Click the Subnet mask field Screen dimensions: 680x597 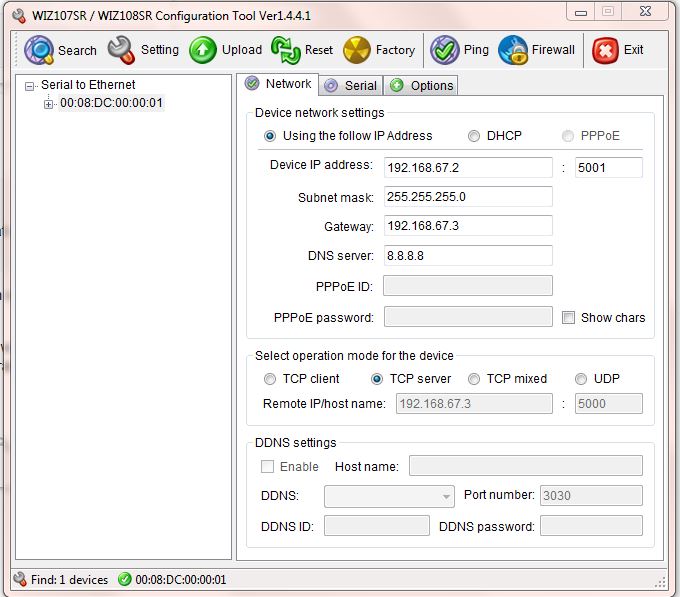(x=468, y=197)
